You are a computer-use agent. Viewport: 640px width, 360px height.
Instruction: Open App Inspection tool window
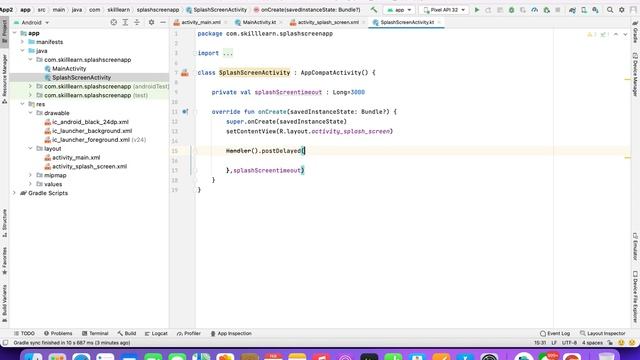tap(231, 333)
